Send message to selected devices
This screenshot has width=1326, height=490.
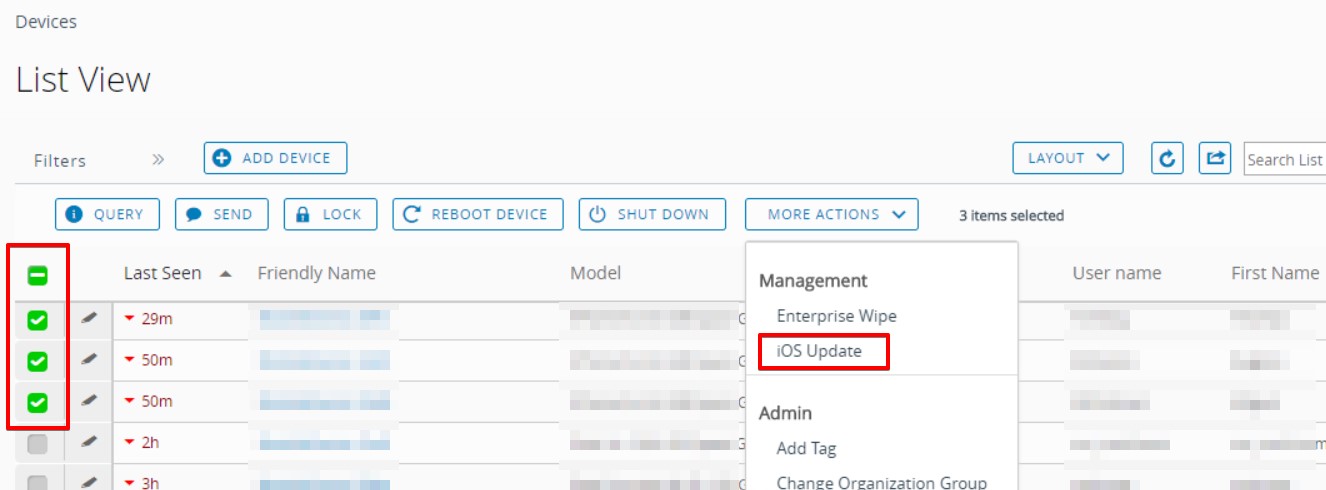point(220,214)
